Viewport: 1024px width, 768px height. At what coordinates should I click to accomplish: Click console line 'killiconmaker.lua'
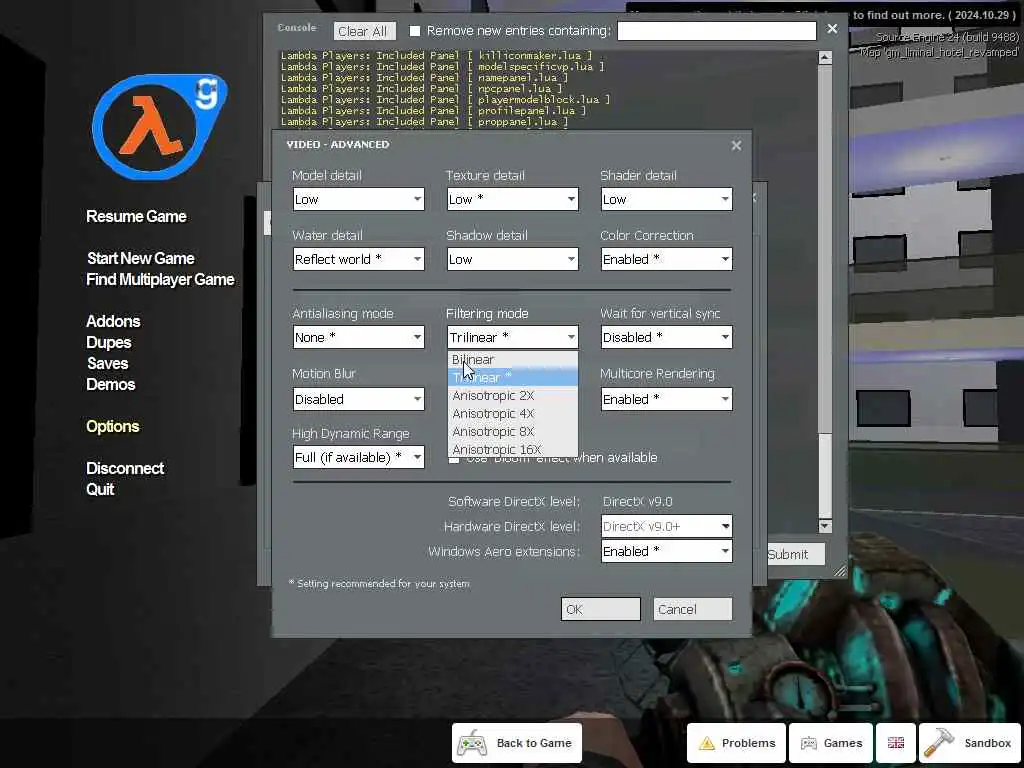tap(436, 56)
